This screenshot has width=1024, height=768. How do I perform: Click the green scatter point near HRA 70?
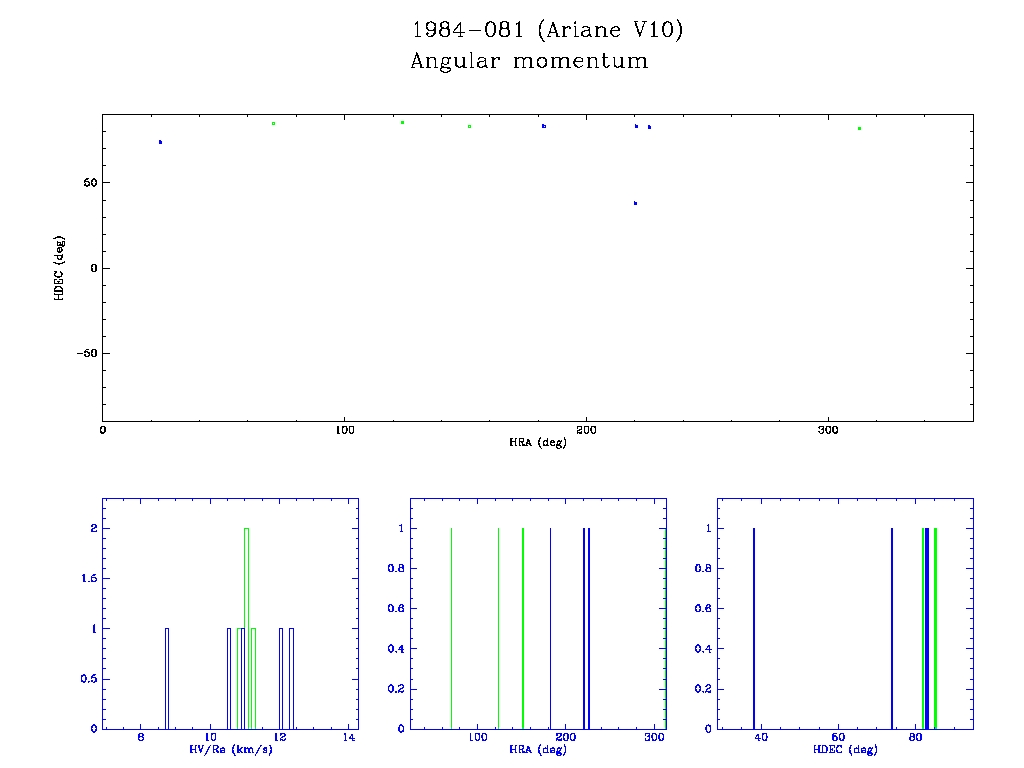coord(274,123)
